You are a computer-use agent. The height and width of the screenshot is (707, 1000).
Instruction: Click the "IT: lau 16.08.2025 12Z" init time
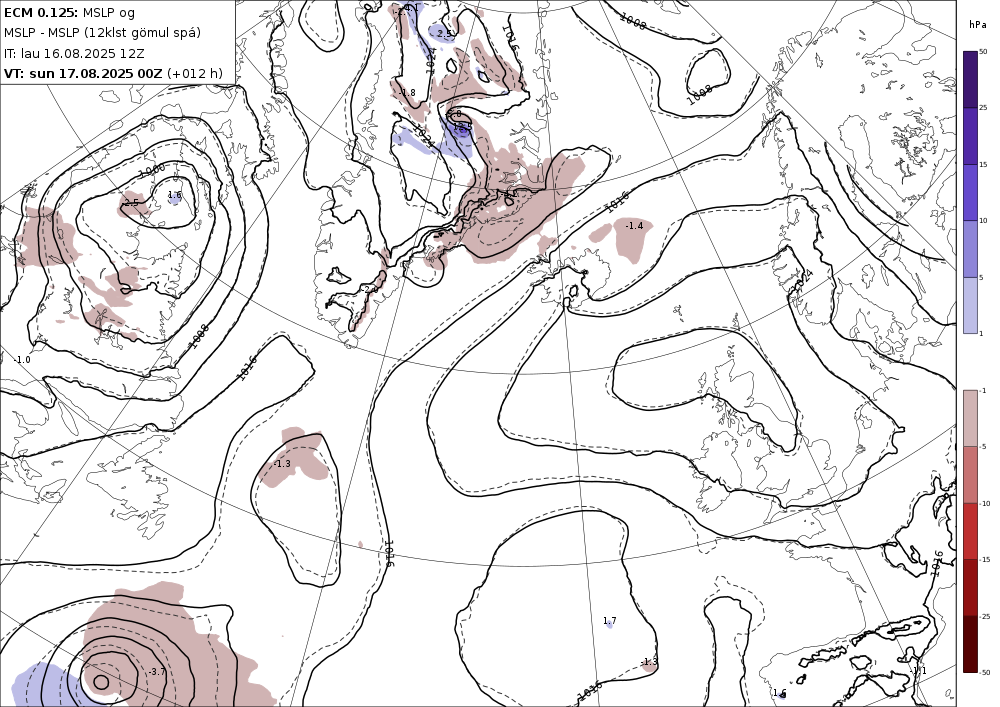point(74,53)
